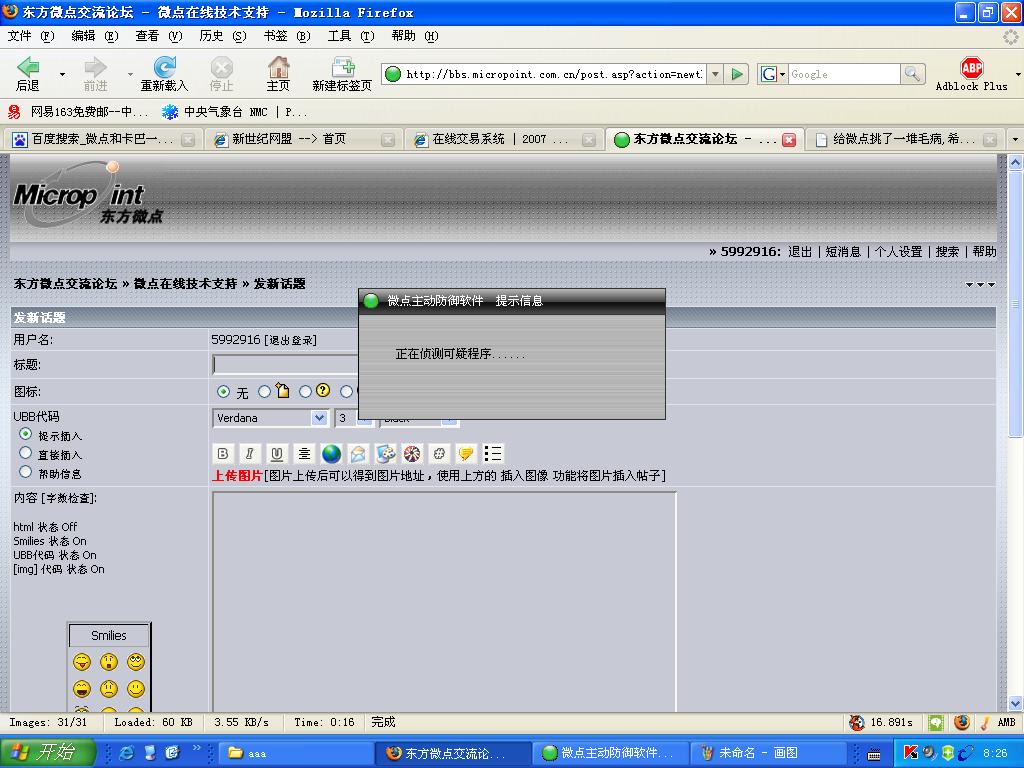Open the Adblock Plus toolbar icon
Image resolution: width=1024 pixels, height=768 pixels.
972,74
